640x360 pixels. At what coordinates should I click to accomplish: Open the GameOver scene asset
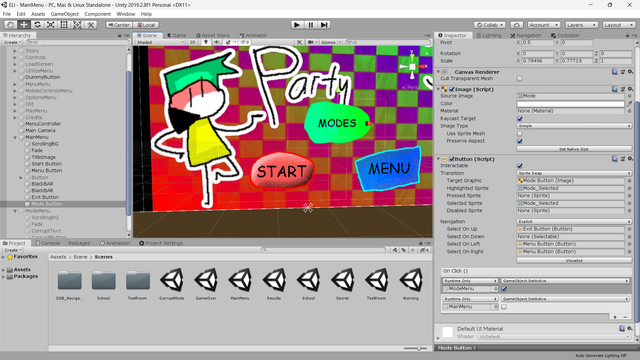pos(206,283)
